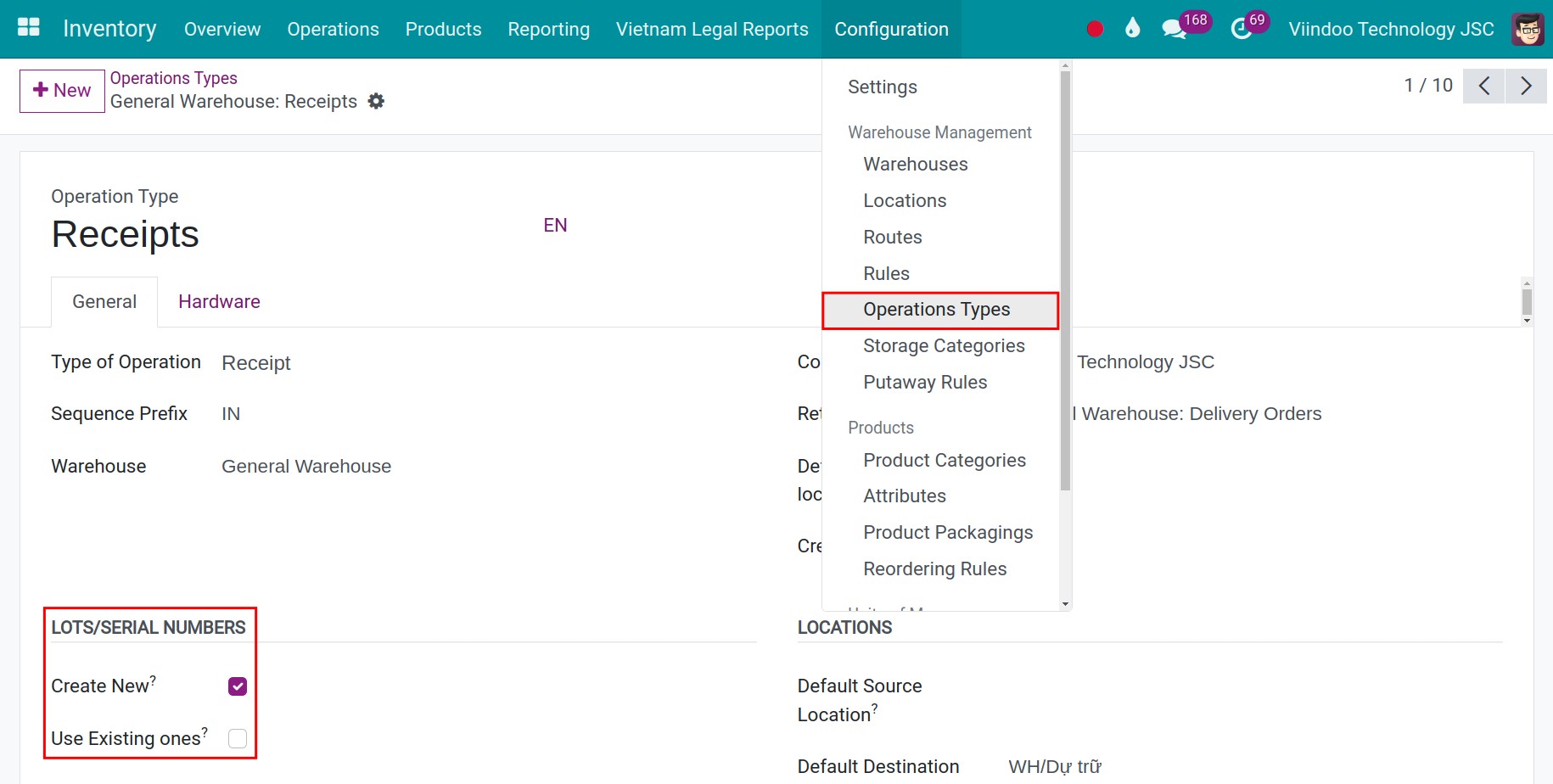Choose Warehouses from dropdown
The image size is (1553, 784).
tap(916, 165)
